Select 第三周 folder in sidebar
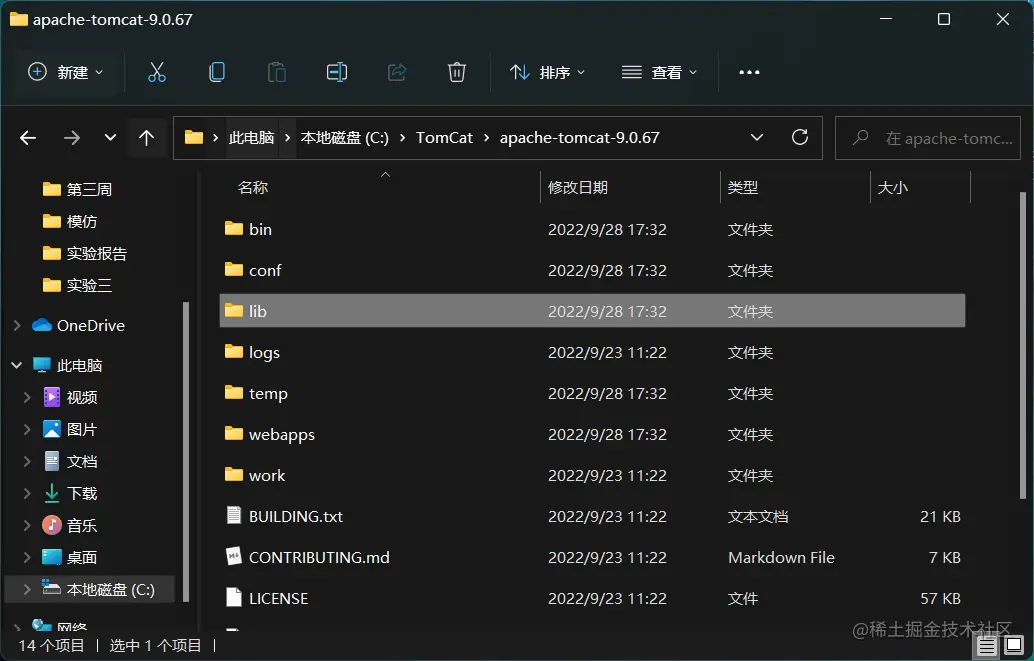 (x=78, y=189)
